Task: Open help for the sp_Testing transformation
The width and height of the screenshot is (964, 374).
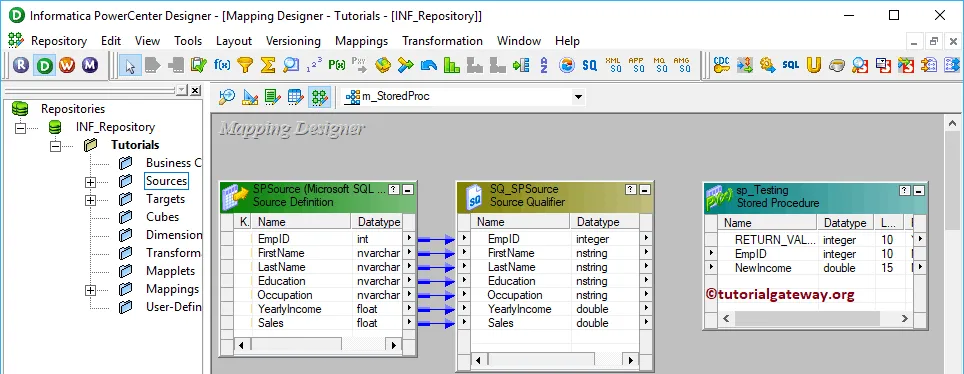Action: (x=905, y=191)
